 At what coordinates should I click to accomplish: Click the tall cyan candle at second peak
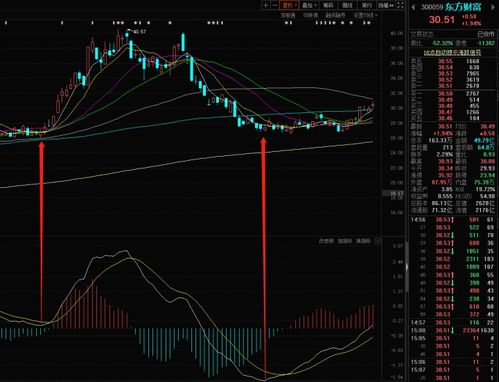[x=183, y=42]
